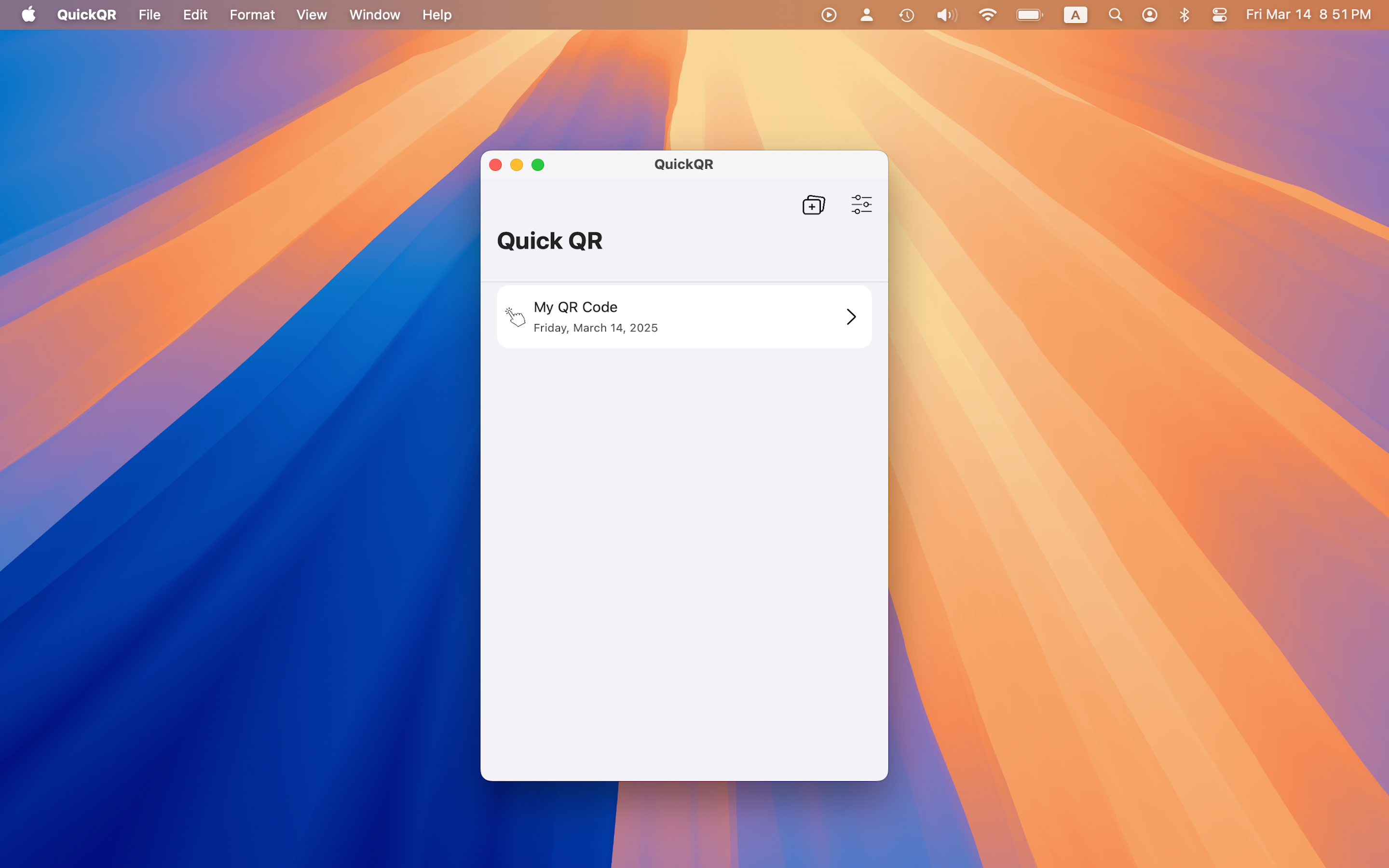1389x868 pixels.
Task: Open the Wi-Fi status menu
Action: tap(987, 14)
